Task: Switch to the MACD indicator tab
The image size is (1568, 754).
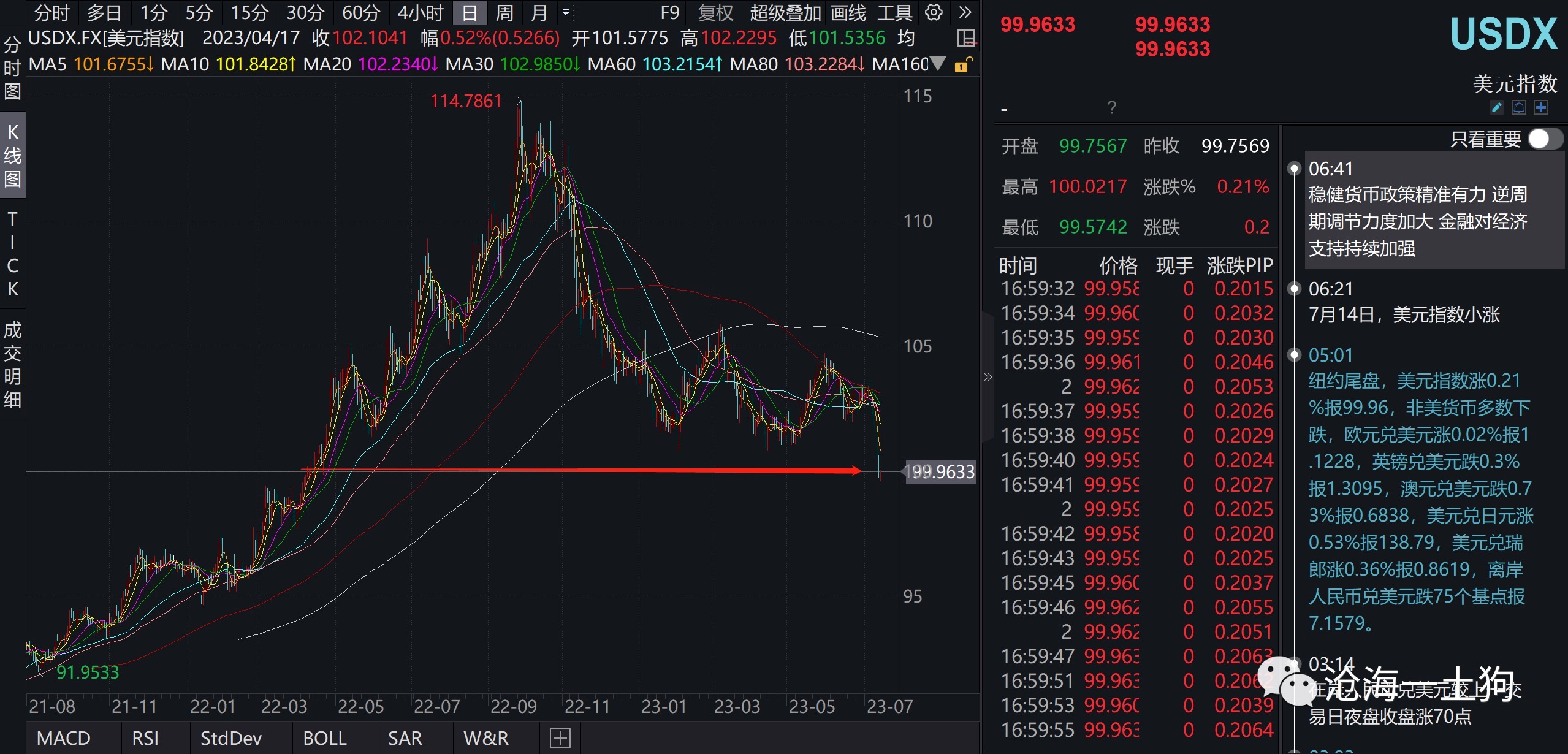Action: [x=64, y=738]
